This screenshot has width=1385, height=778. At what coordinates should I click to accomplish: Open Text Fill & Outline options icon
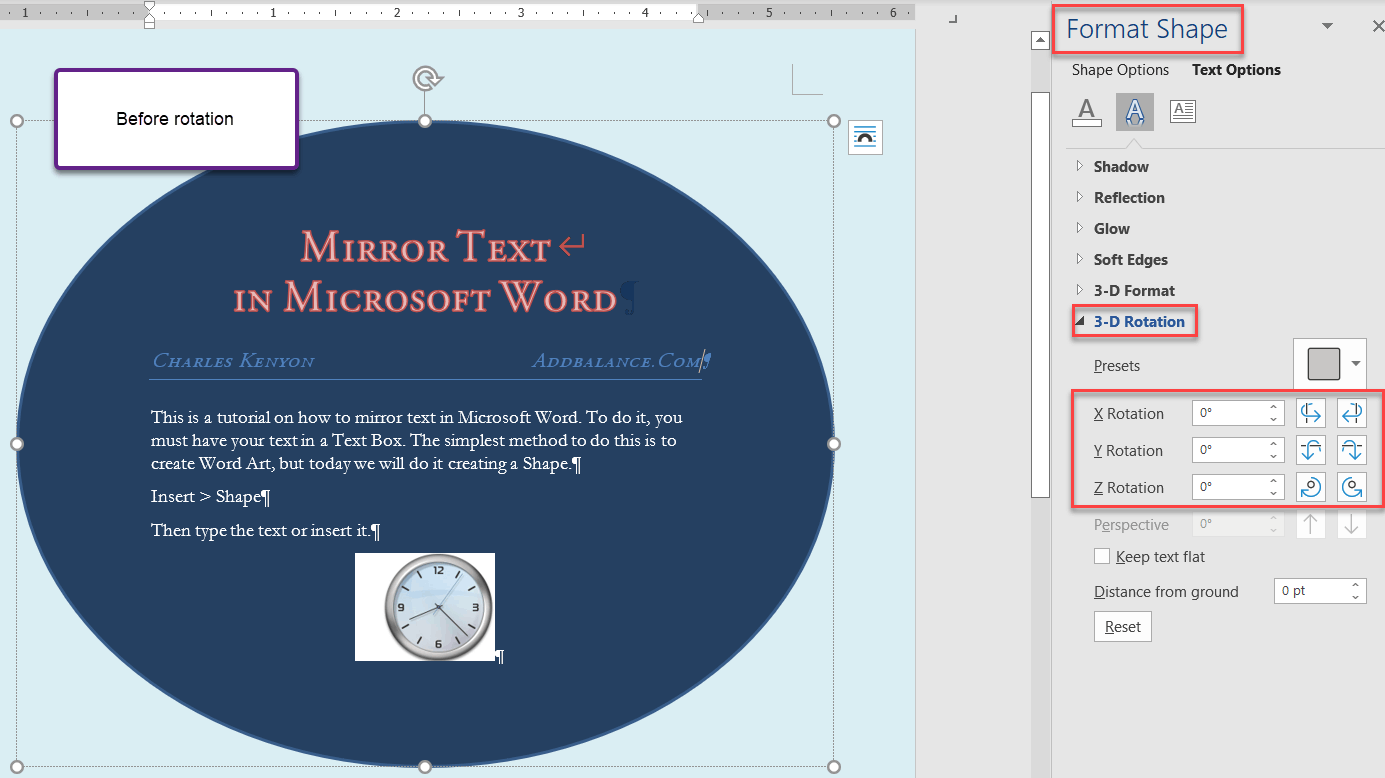pyautogui.click(x=1087, y=111)
